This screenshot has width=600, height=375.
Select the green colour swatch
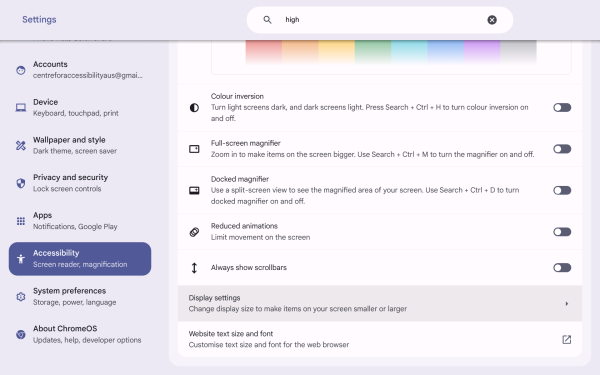(373, 52)
